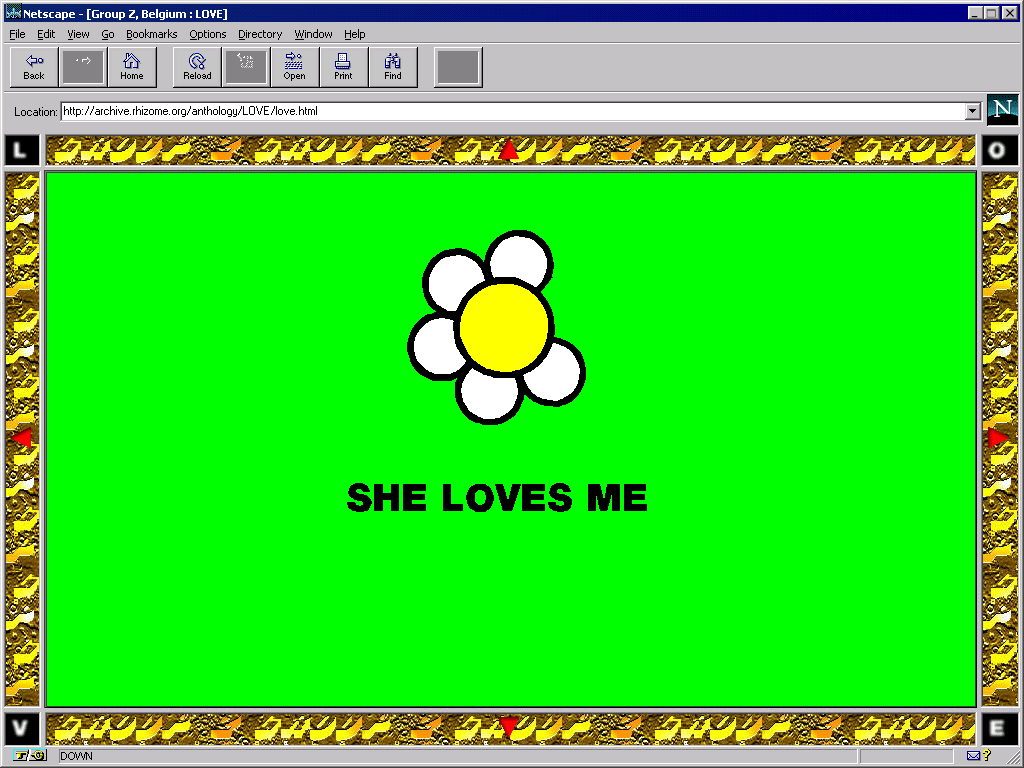Click the SHE LOVES ME text

497,498
